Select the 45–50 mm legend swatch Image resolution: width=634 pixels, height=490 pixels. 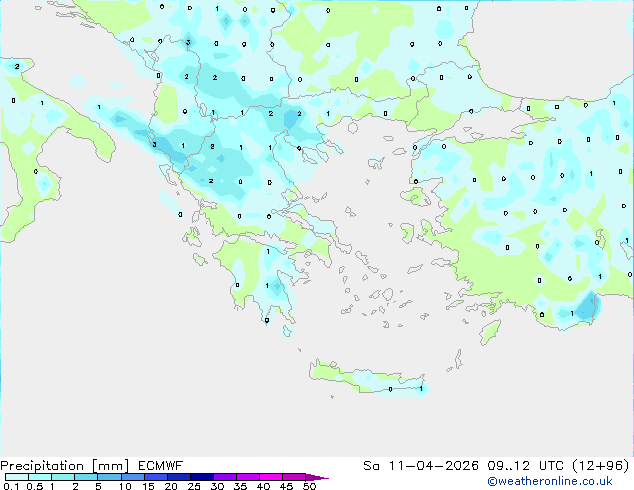(294, 477)
